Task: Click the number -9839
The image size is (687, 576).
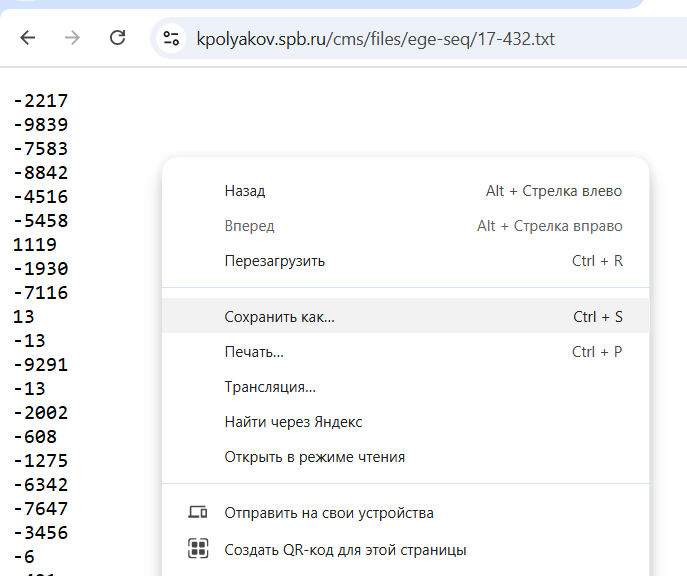Action: [x=40, y=125]
